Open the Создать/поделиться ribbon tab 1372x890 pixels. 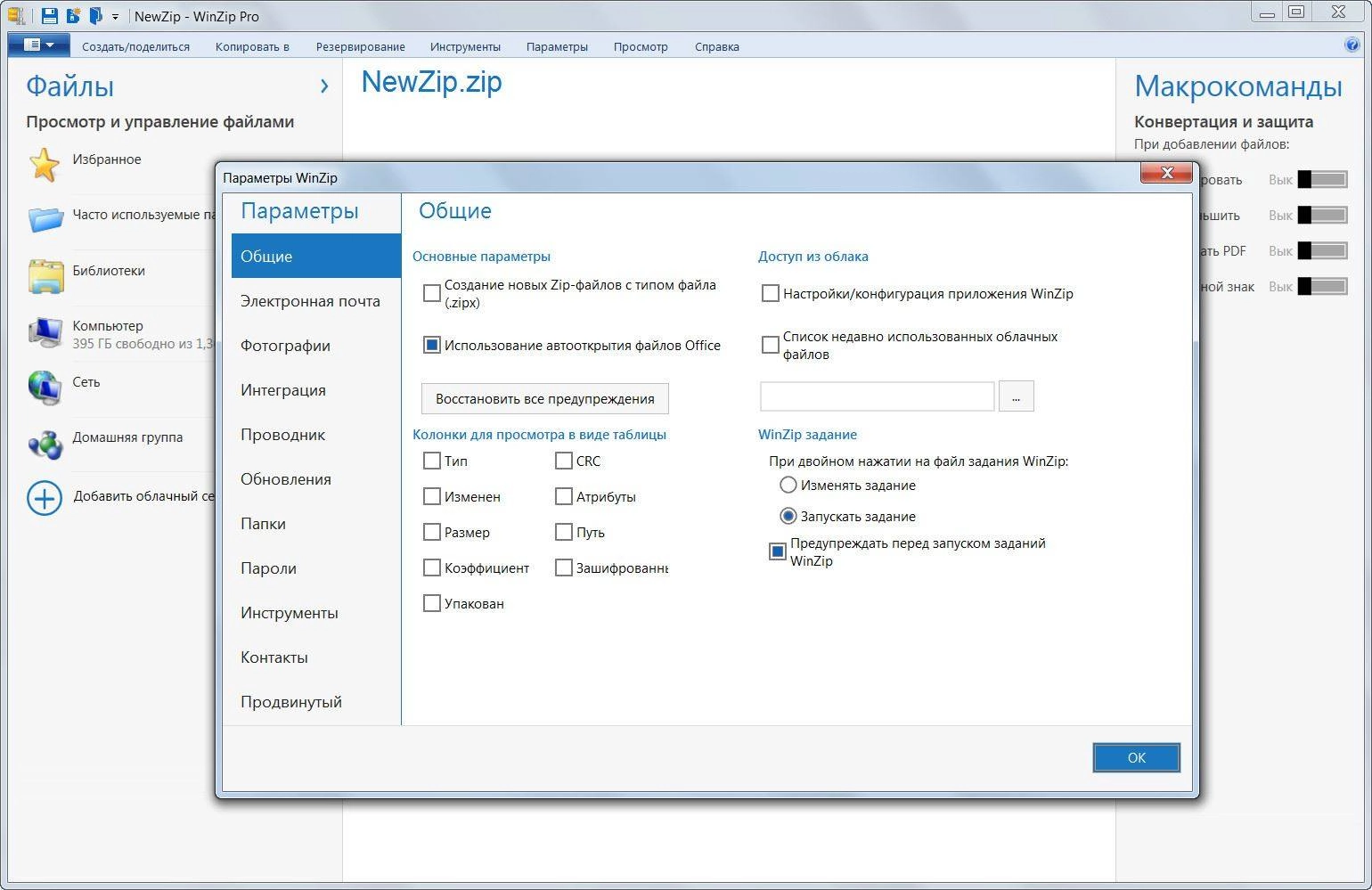pyautogui.click(x=136, y=46)
